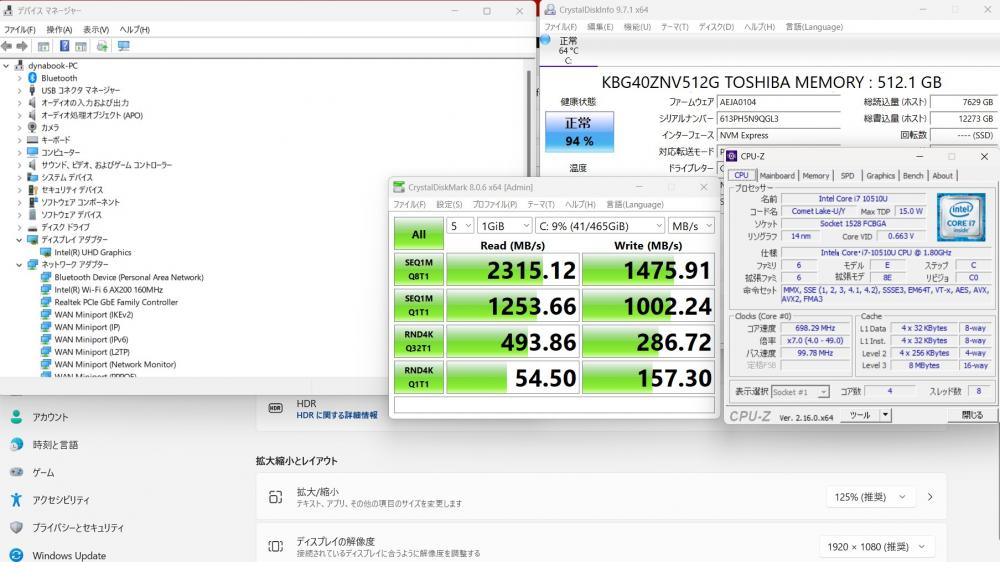Collapse the dynabook-PC root node

coord(6,65)
